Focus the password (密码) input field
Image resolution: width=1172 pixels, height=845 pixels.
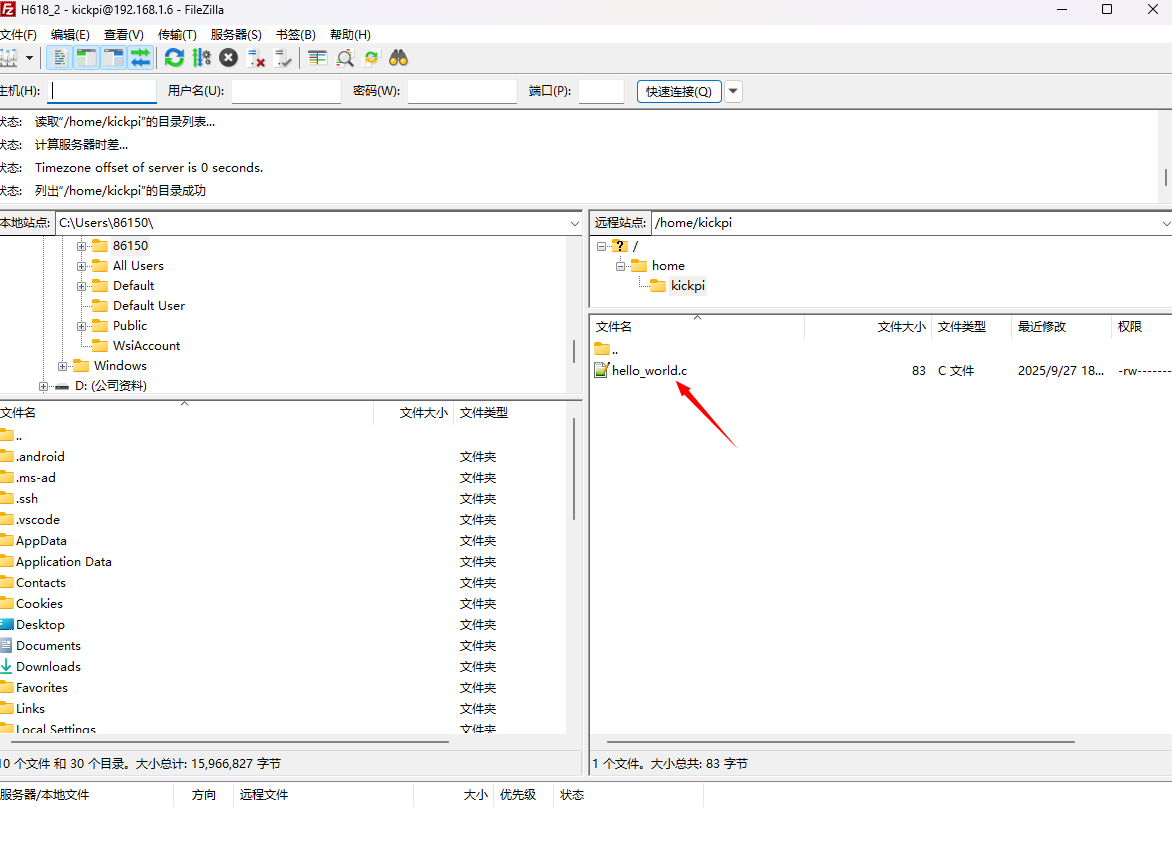[x=462, y=91]
